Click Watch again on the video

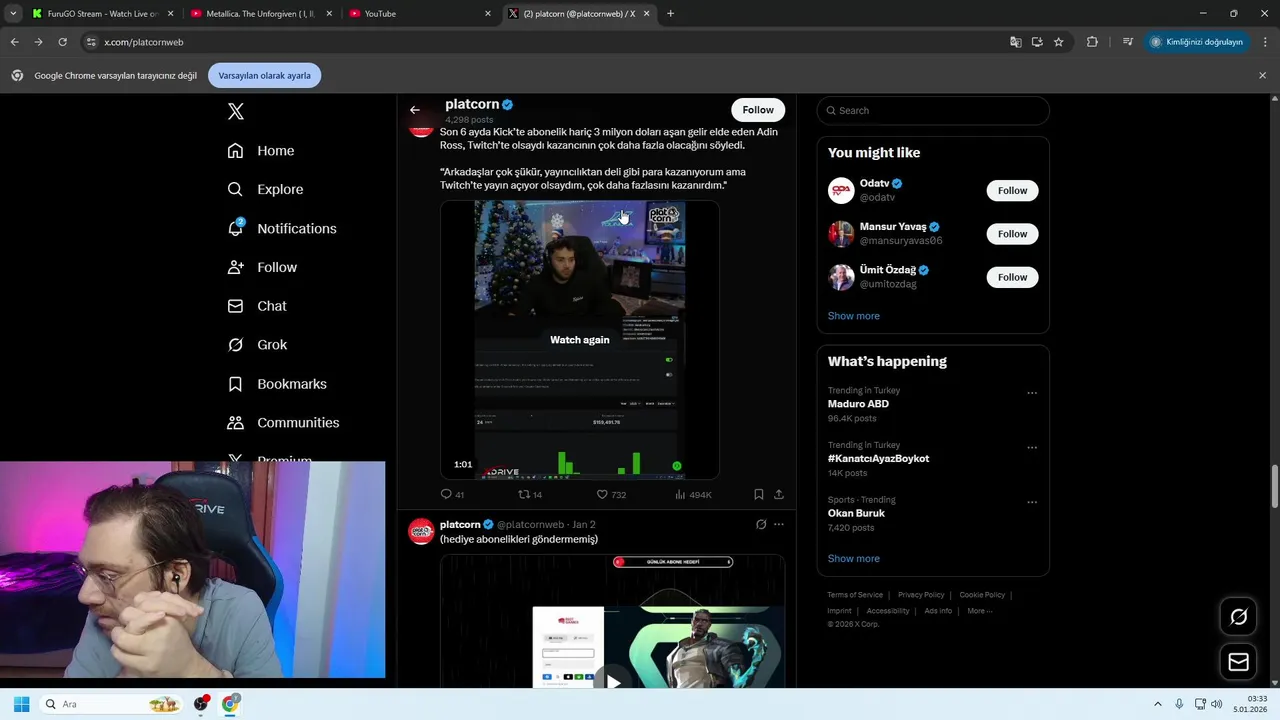579,340
